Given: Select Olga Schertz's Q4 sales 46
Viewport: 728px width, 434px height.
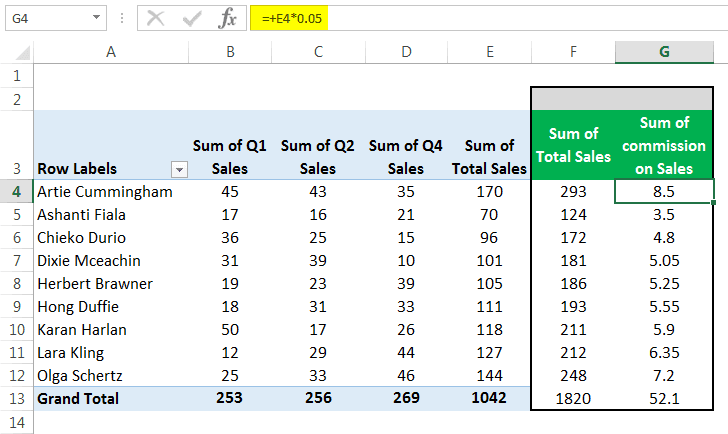Looking at the screenshot, I should click(x=406, y=375).
